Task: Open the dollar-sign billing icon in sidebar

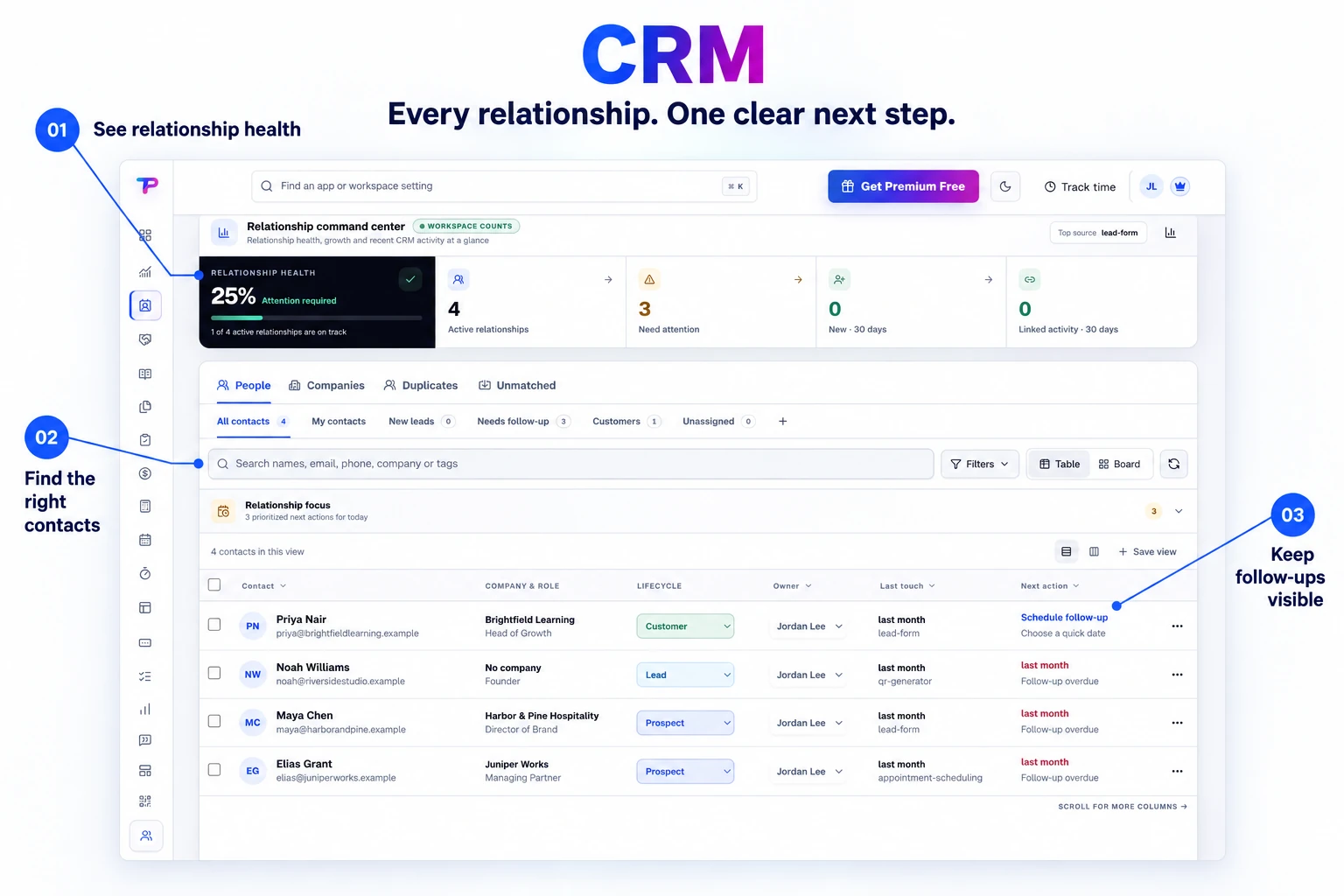Action: [x=145, y=473]
